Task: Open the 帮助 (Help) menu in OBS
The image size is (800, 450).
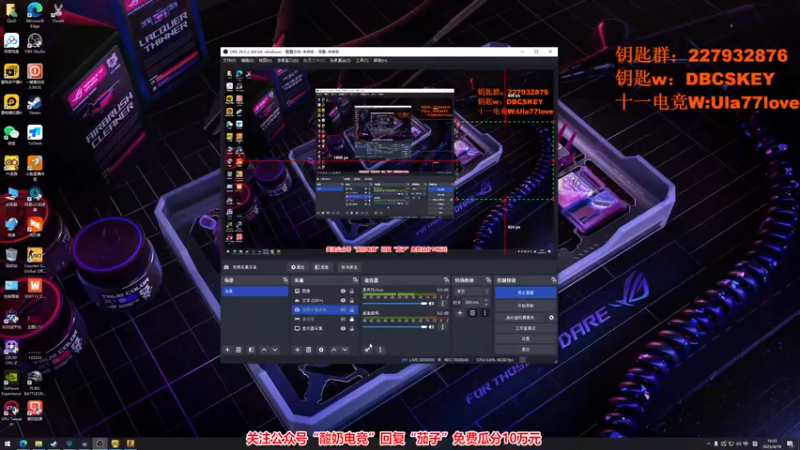Action: pyautogui.click(x=381, y=61)
